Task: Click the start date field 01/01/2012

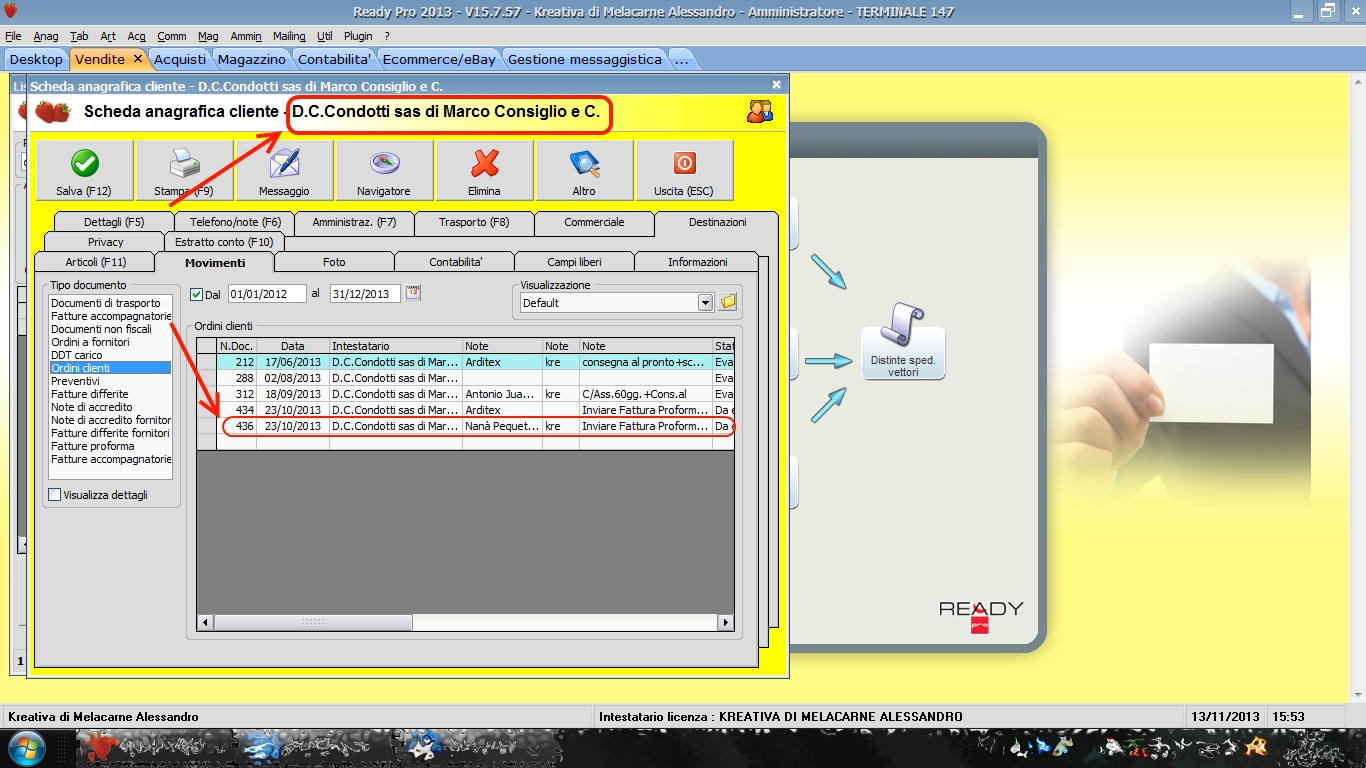Action: [x=266, y=294]
